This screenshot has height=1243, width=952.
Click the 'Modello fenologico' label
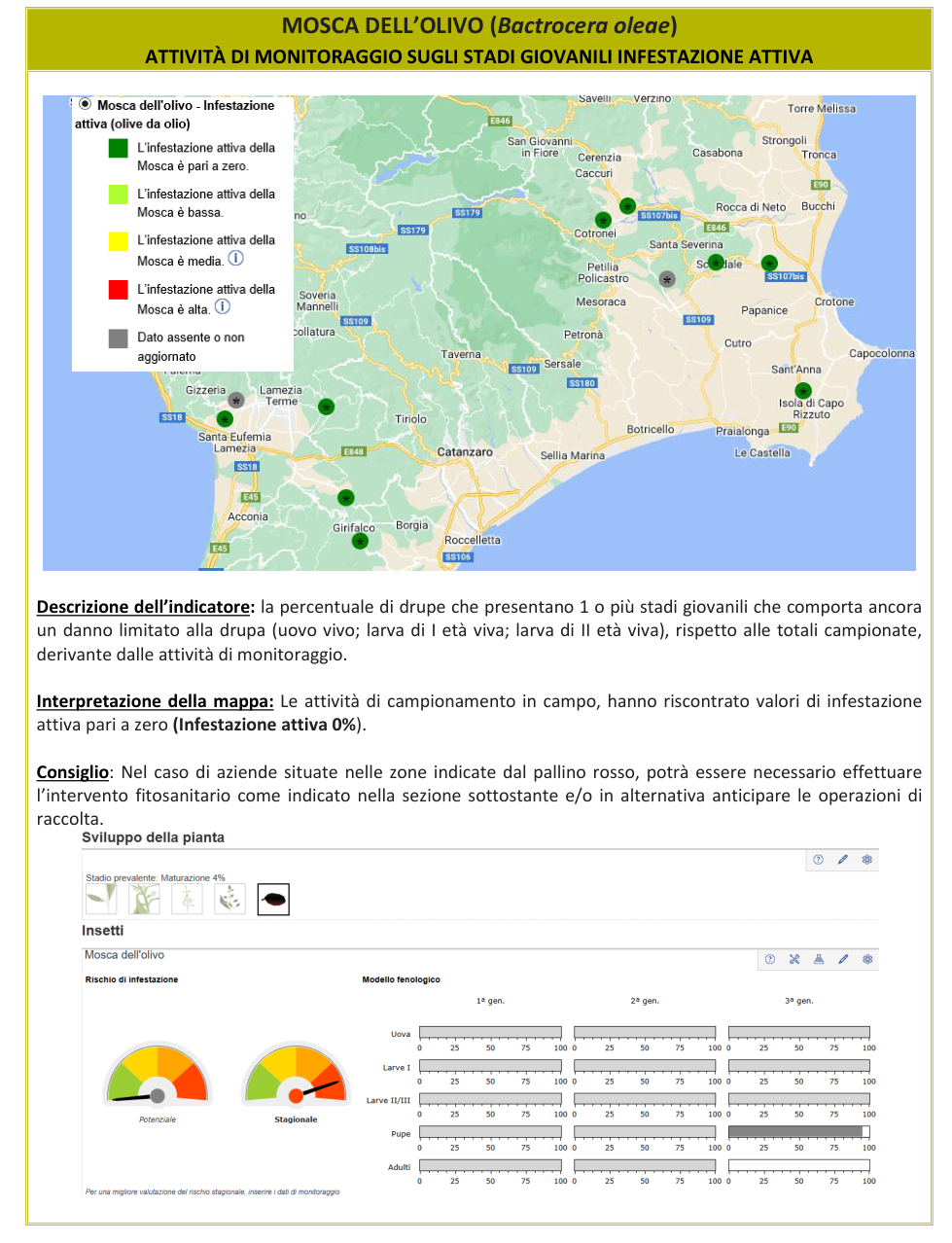[402, 979]
